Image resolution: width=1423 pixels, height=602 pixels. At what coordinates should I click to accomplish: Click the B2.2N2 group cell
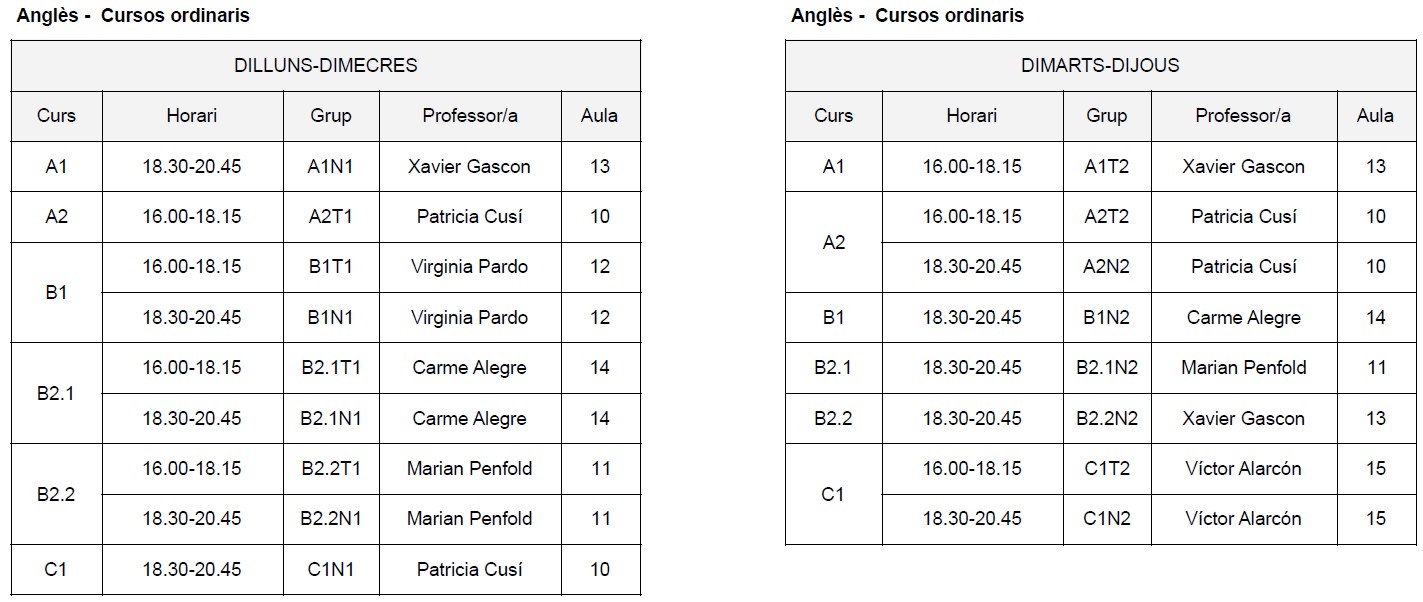click(x=1106, y=418)
